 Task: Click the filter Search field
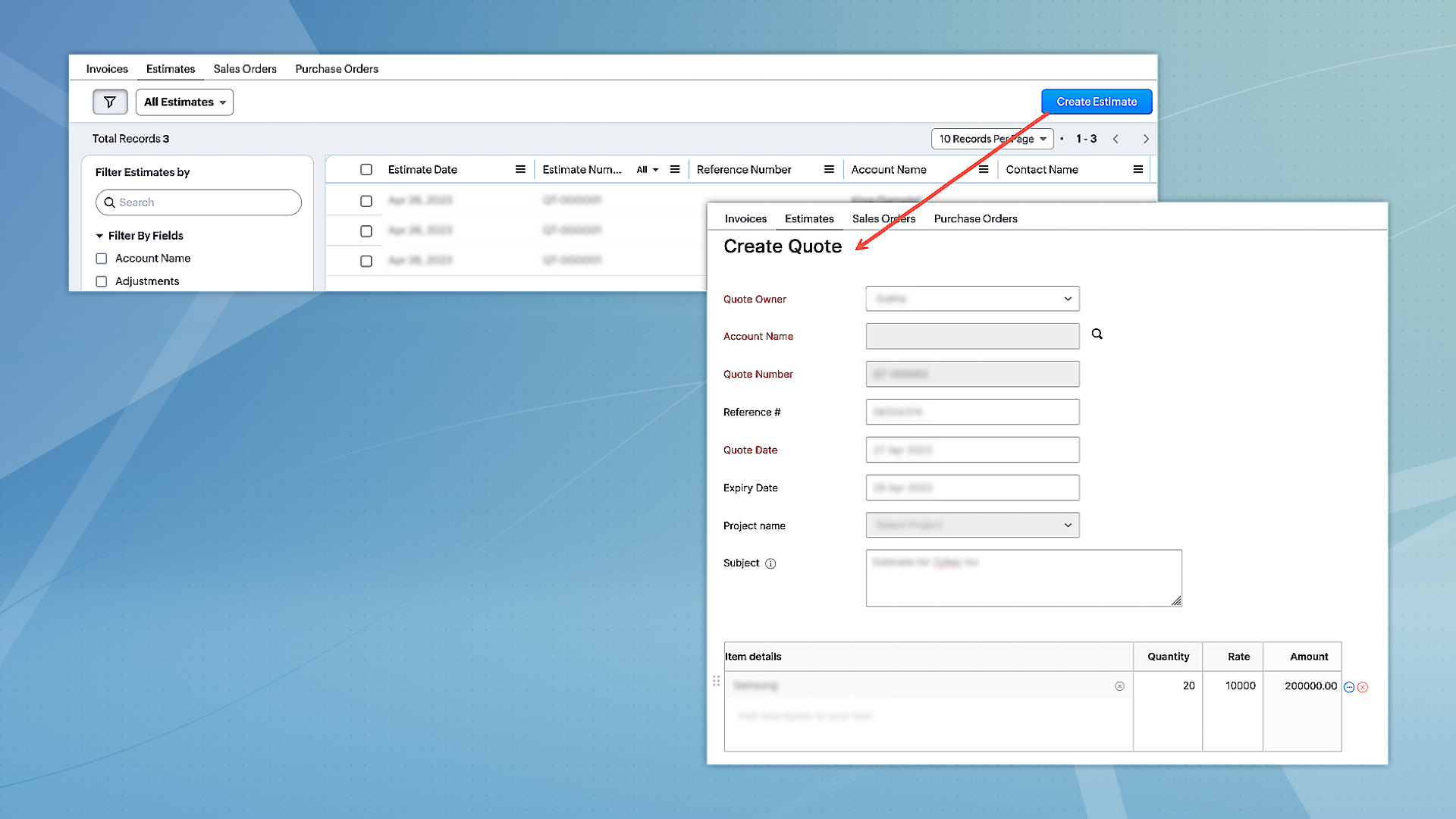point(199,202)
